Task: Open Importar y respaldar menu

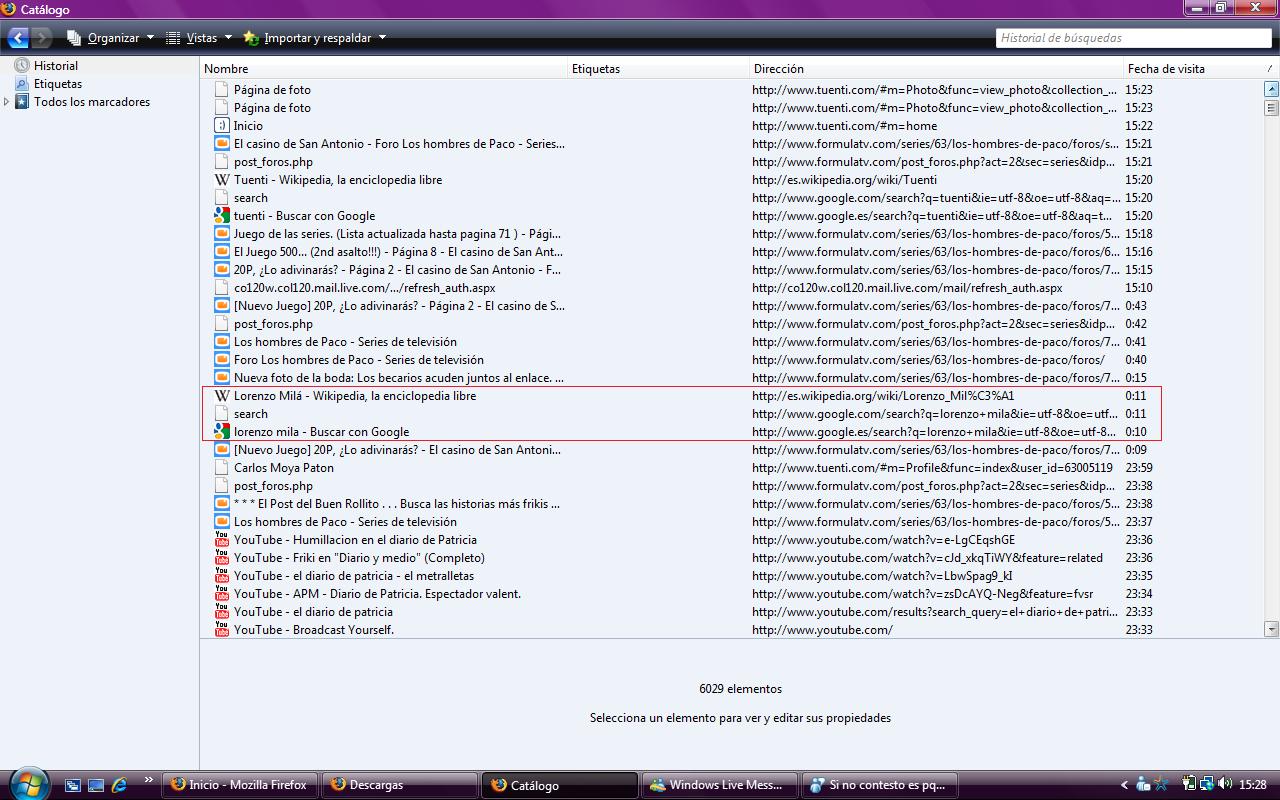Action: pos(315,38)
